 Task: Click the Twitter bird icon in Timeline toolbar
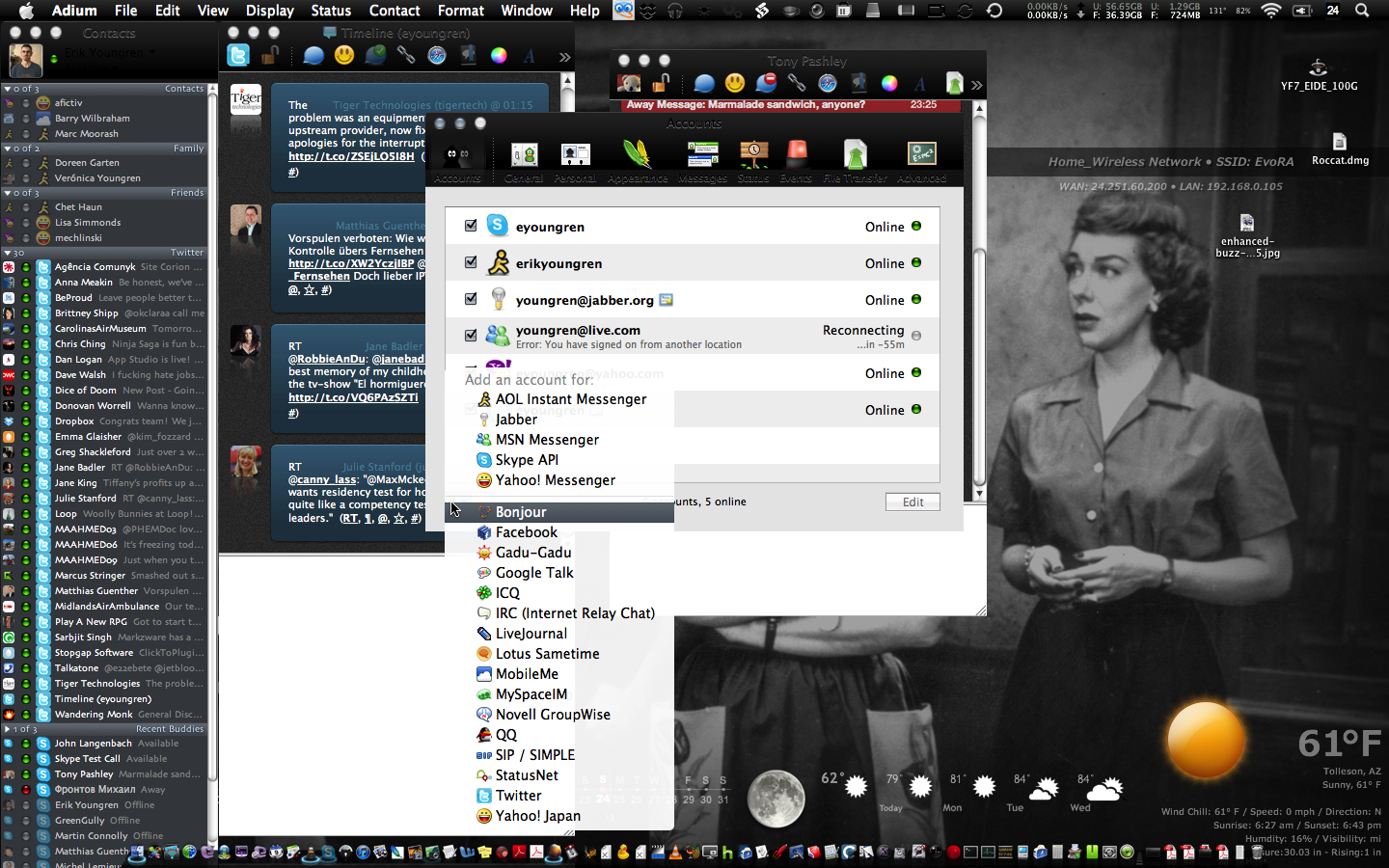pyautogui.click(x=238, y=55)
